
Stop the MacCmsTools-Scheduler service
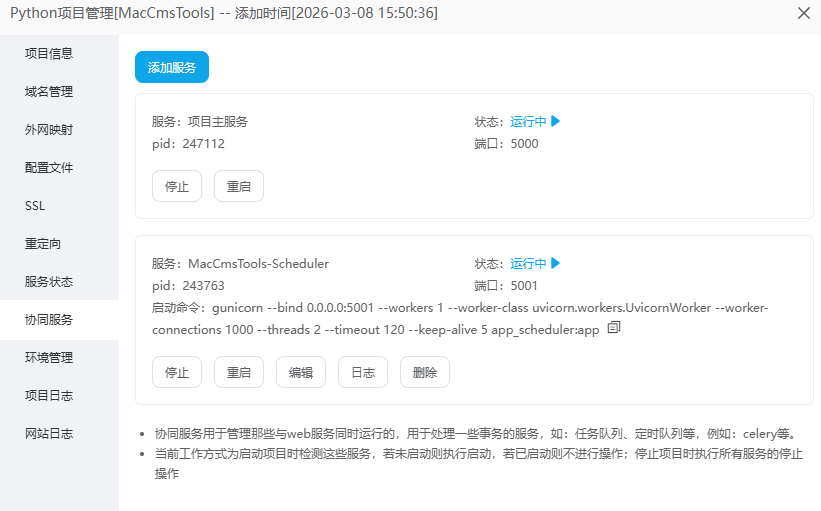pos(177,372)
